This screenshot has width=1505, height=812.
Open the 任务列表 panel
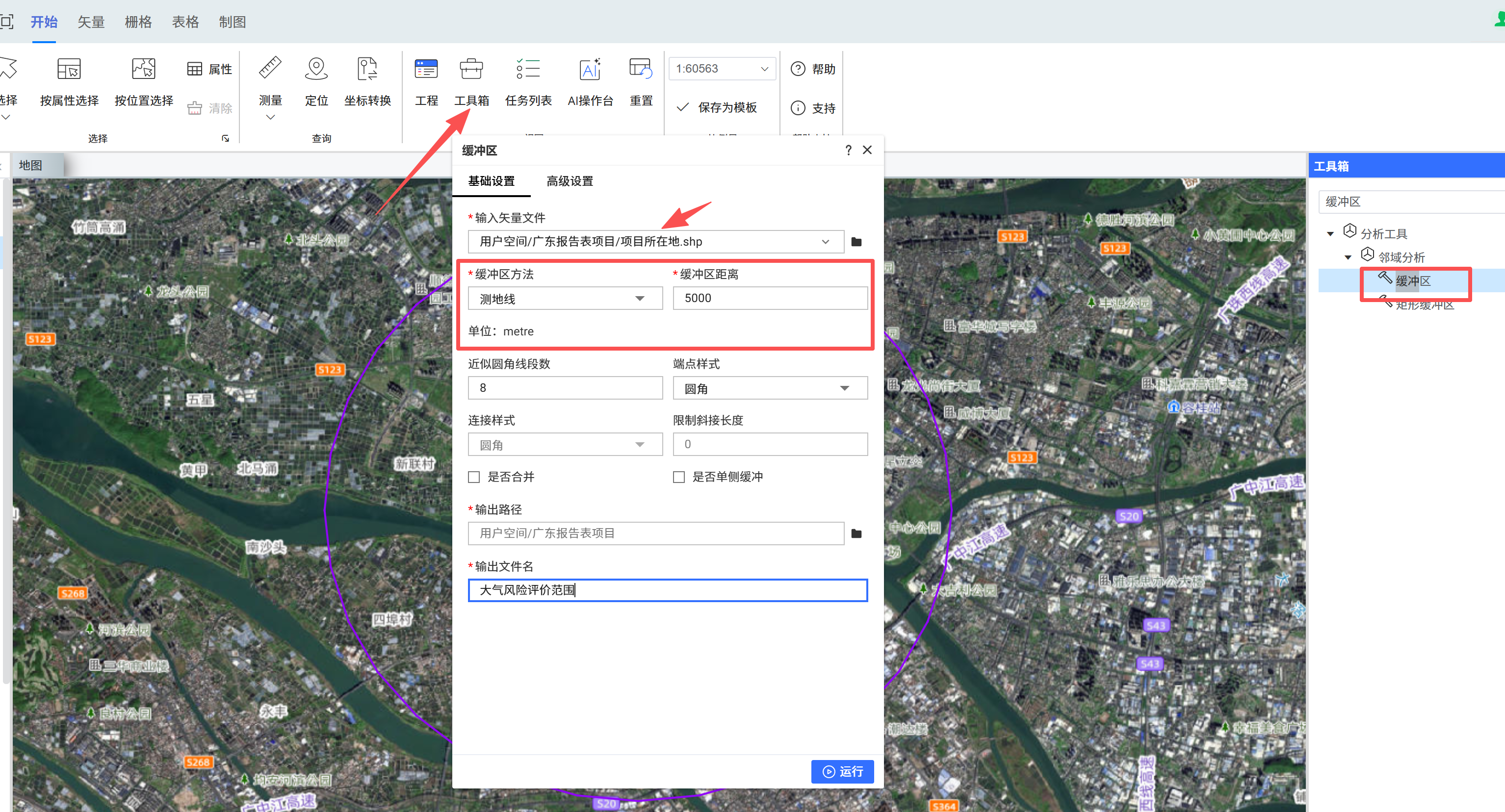click(528, 82)
